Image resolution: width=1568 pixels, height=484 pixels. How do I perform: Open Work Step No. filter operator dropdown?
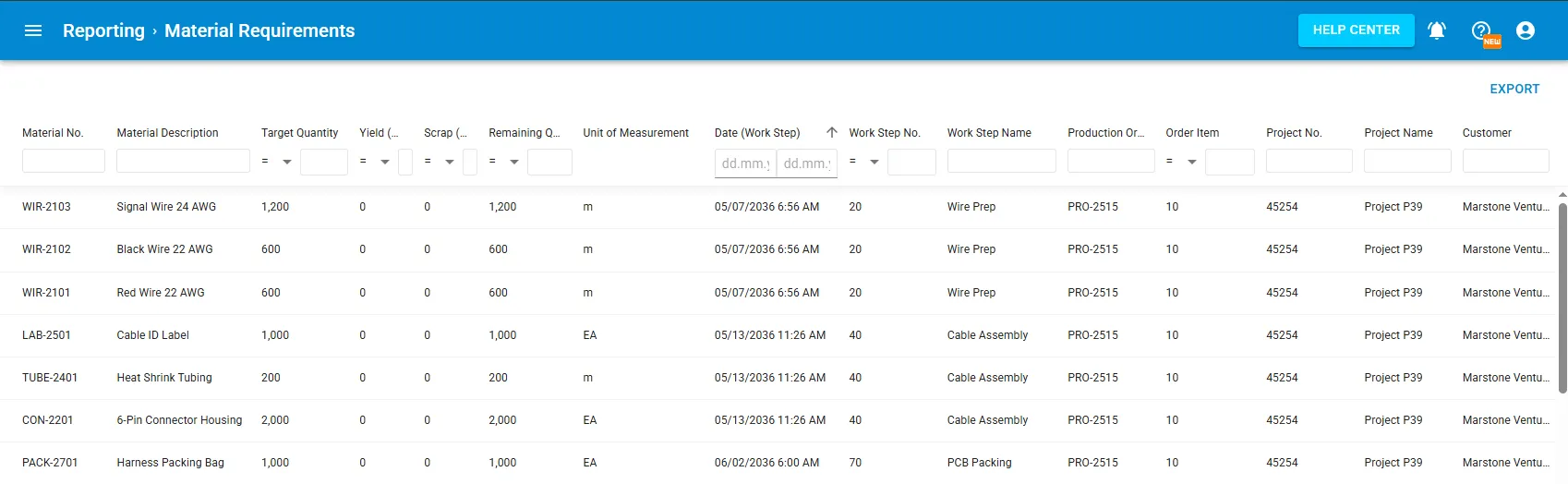pyautogui.click(x=864, y=162)
